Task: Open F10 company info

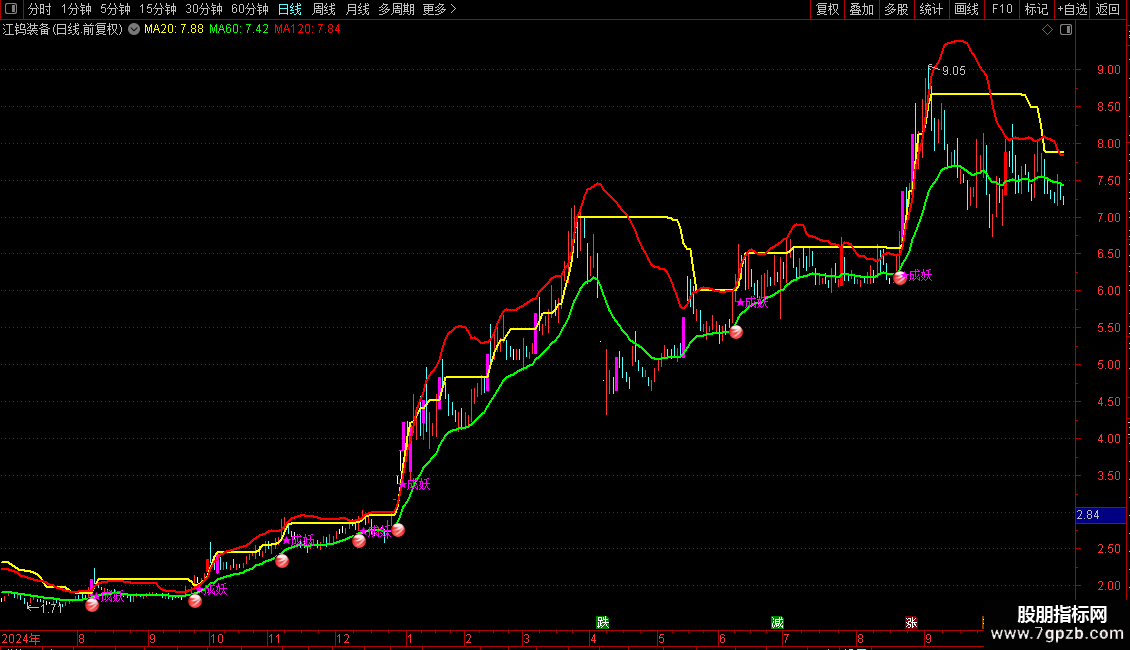Action: click(1002, 9)
